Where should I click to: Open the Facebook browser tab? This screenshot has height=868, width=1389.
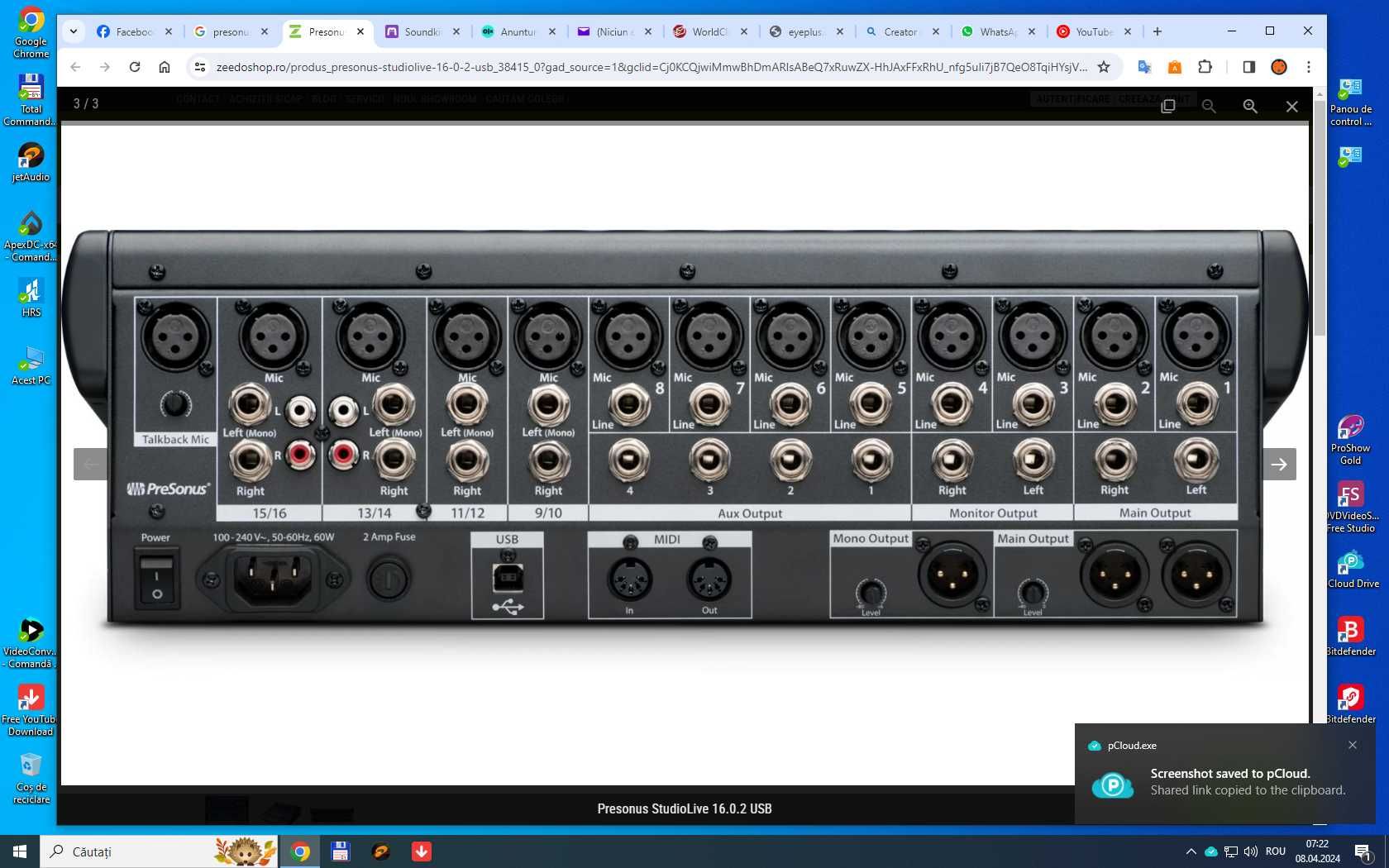135,31
